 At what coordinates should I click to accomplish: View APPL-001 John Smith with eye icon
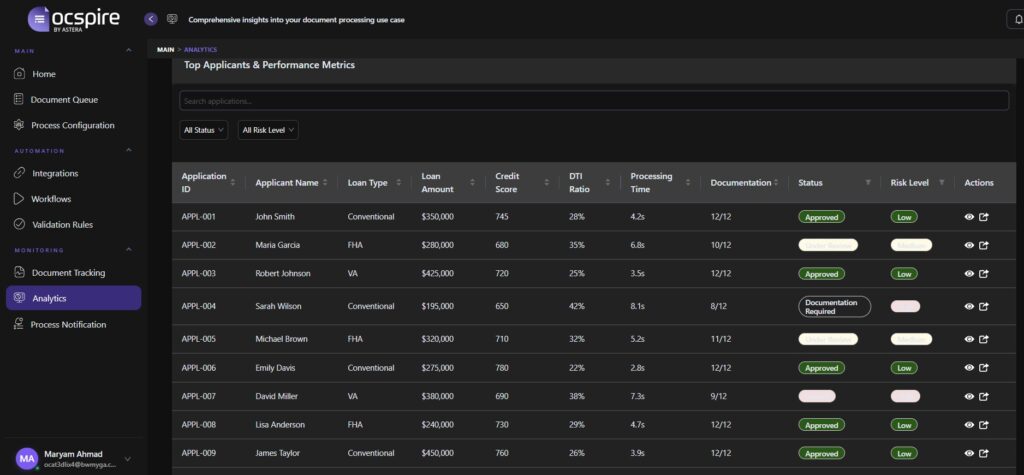point(969,217)
